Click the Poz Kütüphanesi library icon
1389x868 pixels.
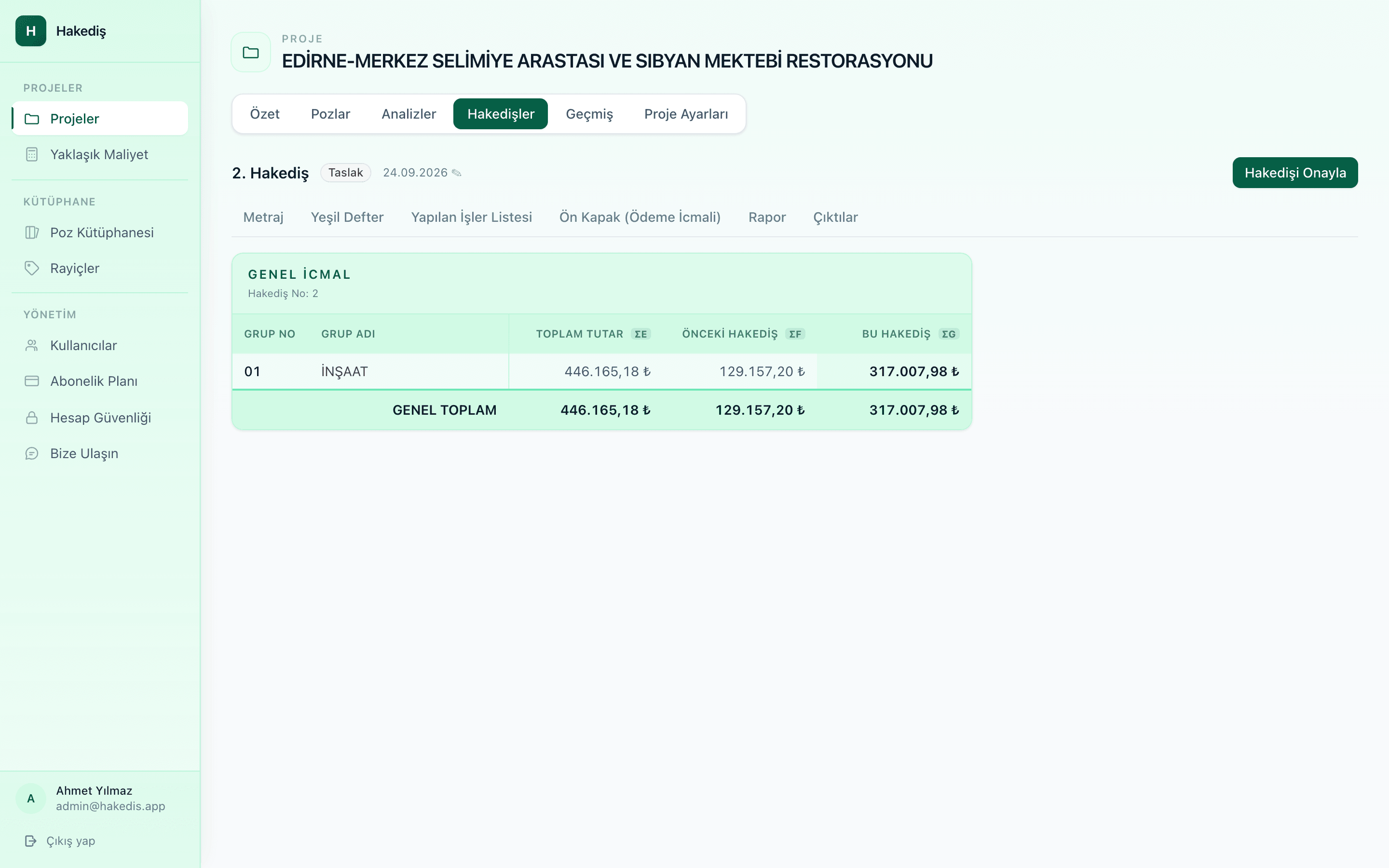[32, 232]
